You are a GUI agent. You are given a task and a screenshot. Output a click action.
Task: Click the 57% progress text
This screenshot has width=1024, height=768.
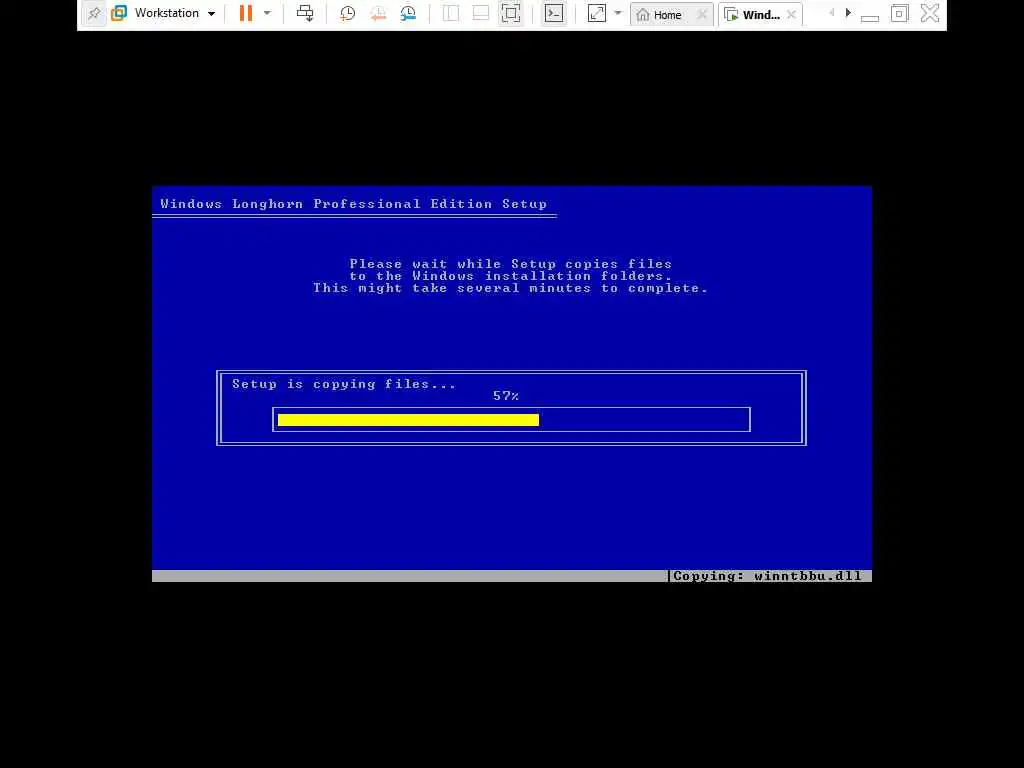point(506,396)
